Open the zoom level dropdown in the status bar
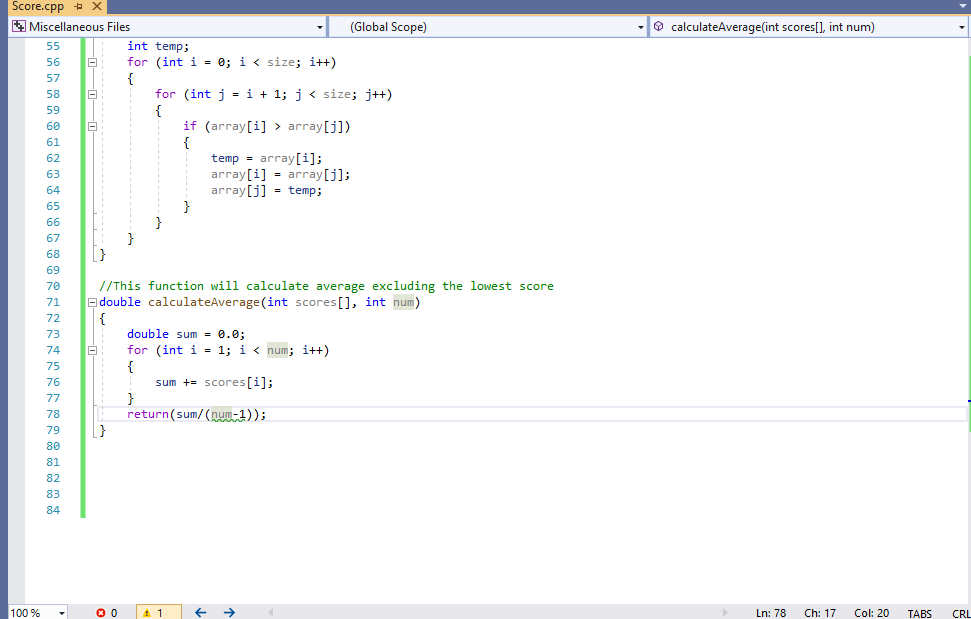 60,612
